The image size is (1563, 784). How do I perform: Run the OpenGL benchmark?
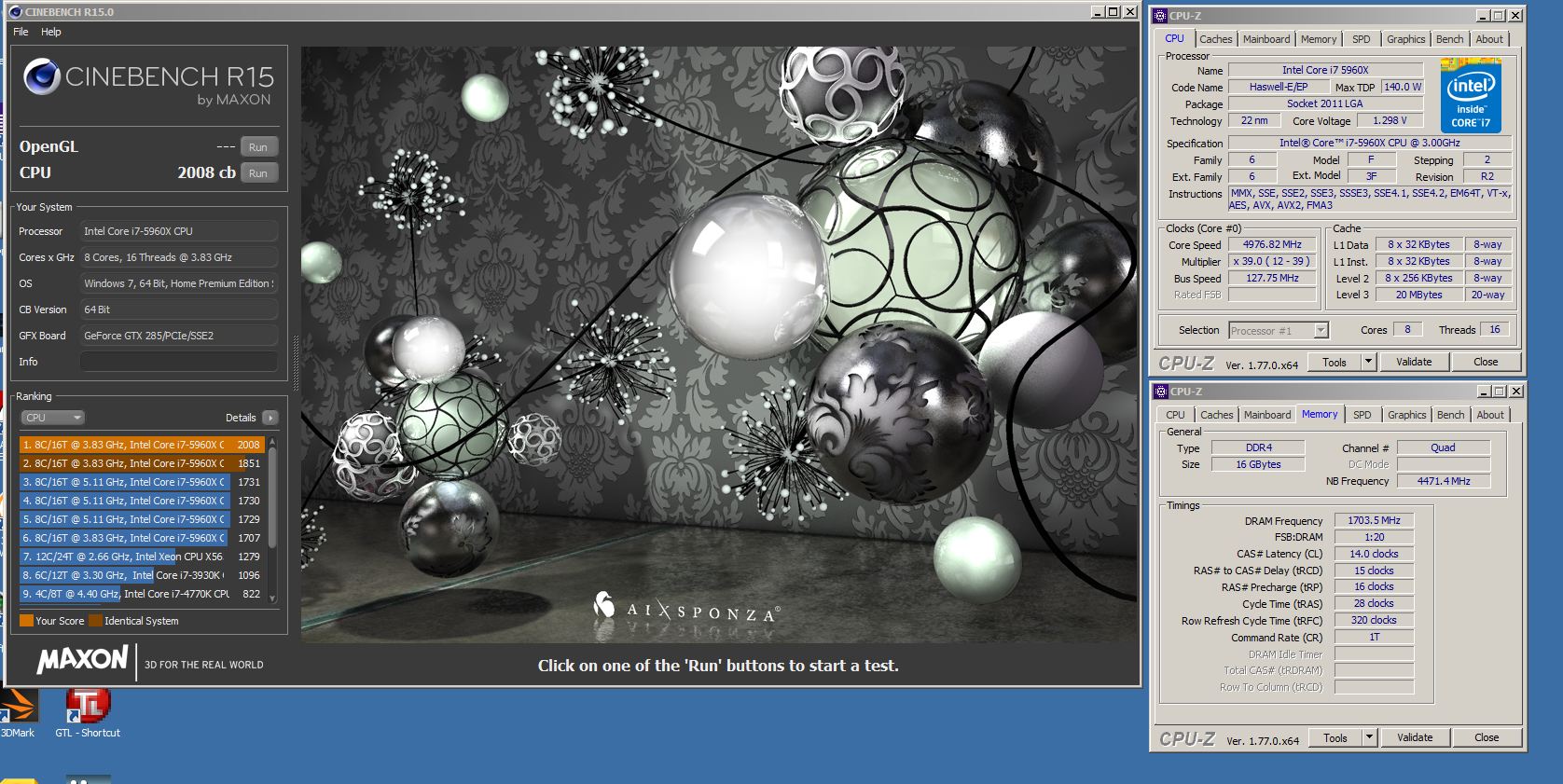click(x=258, y=147)
